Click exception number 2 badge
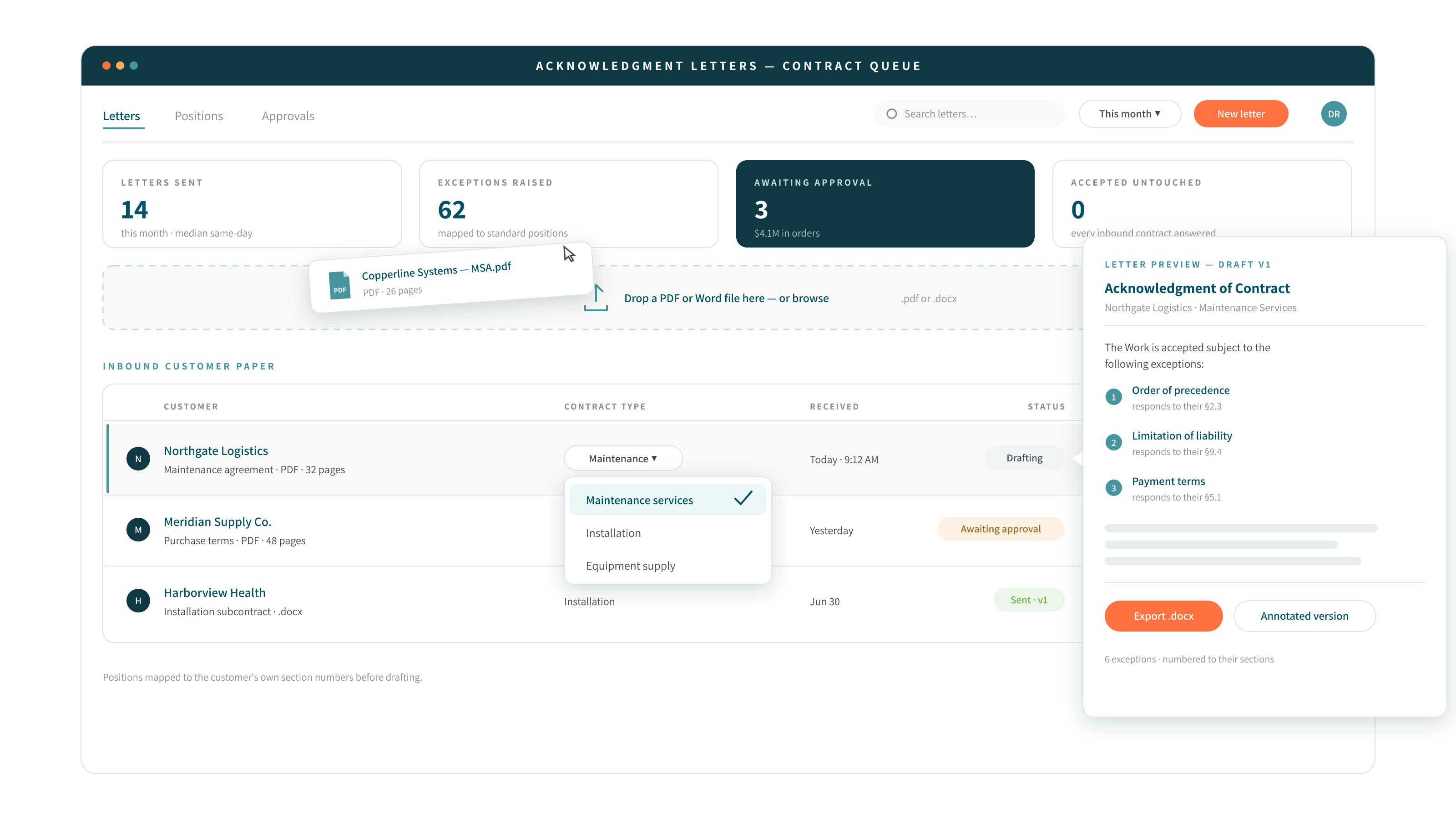The width and height of the screenshot is (1456, 819). 1113,443
